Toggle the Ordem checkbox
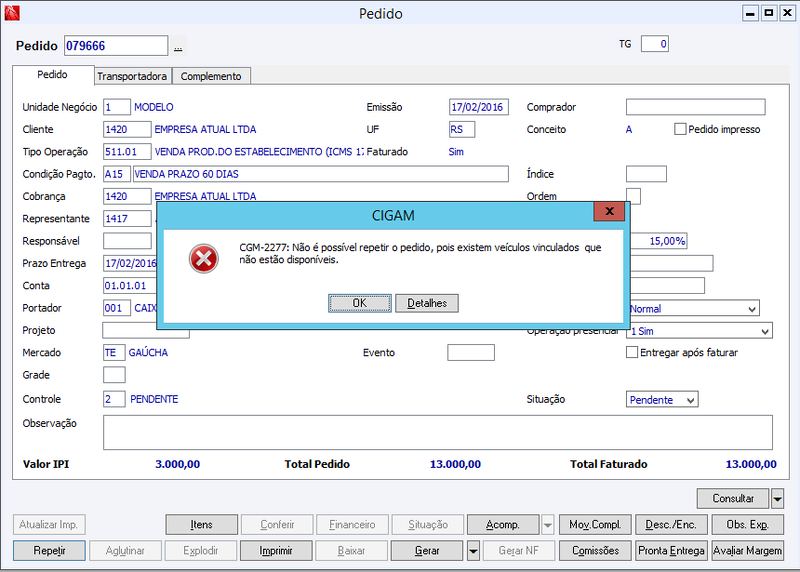This screenshot has width=800, height=572. pos(633,196)
